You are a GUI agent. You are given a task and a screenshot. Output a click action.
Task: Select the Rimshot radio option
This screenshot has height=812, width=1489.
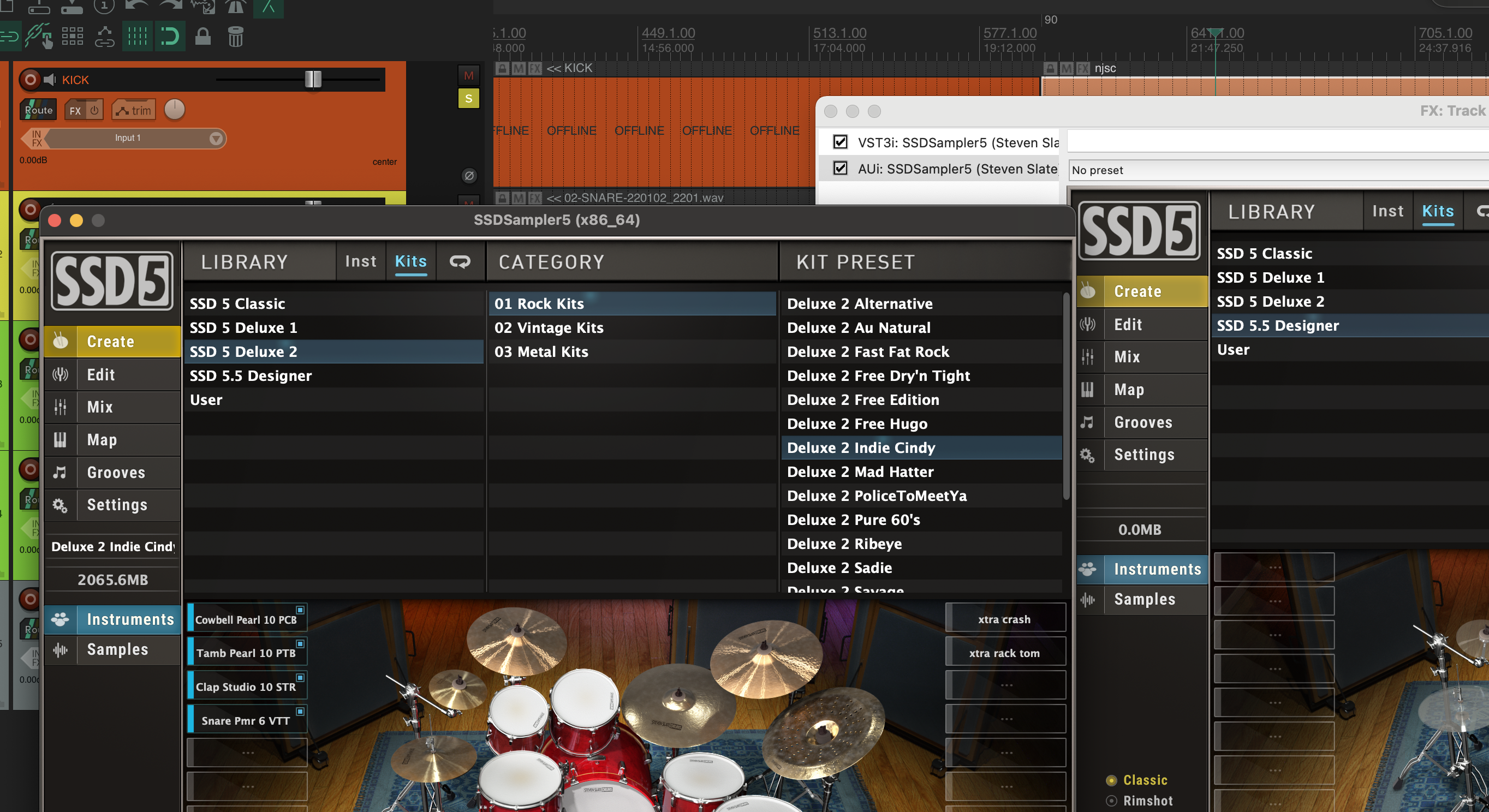(1111, 801)
